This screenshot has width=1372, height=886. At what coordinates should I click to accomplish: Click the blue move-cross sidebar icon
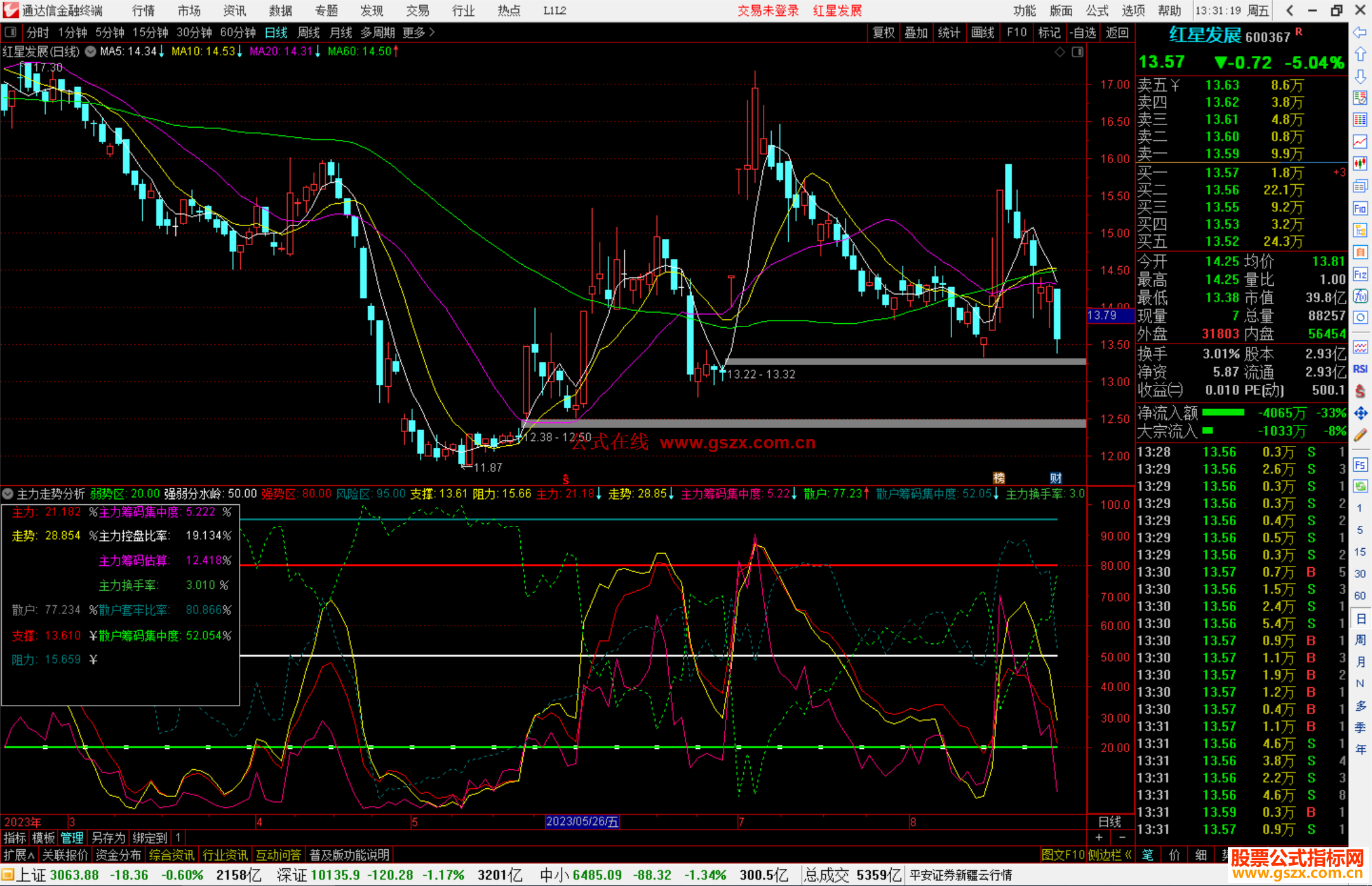1360,413
